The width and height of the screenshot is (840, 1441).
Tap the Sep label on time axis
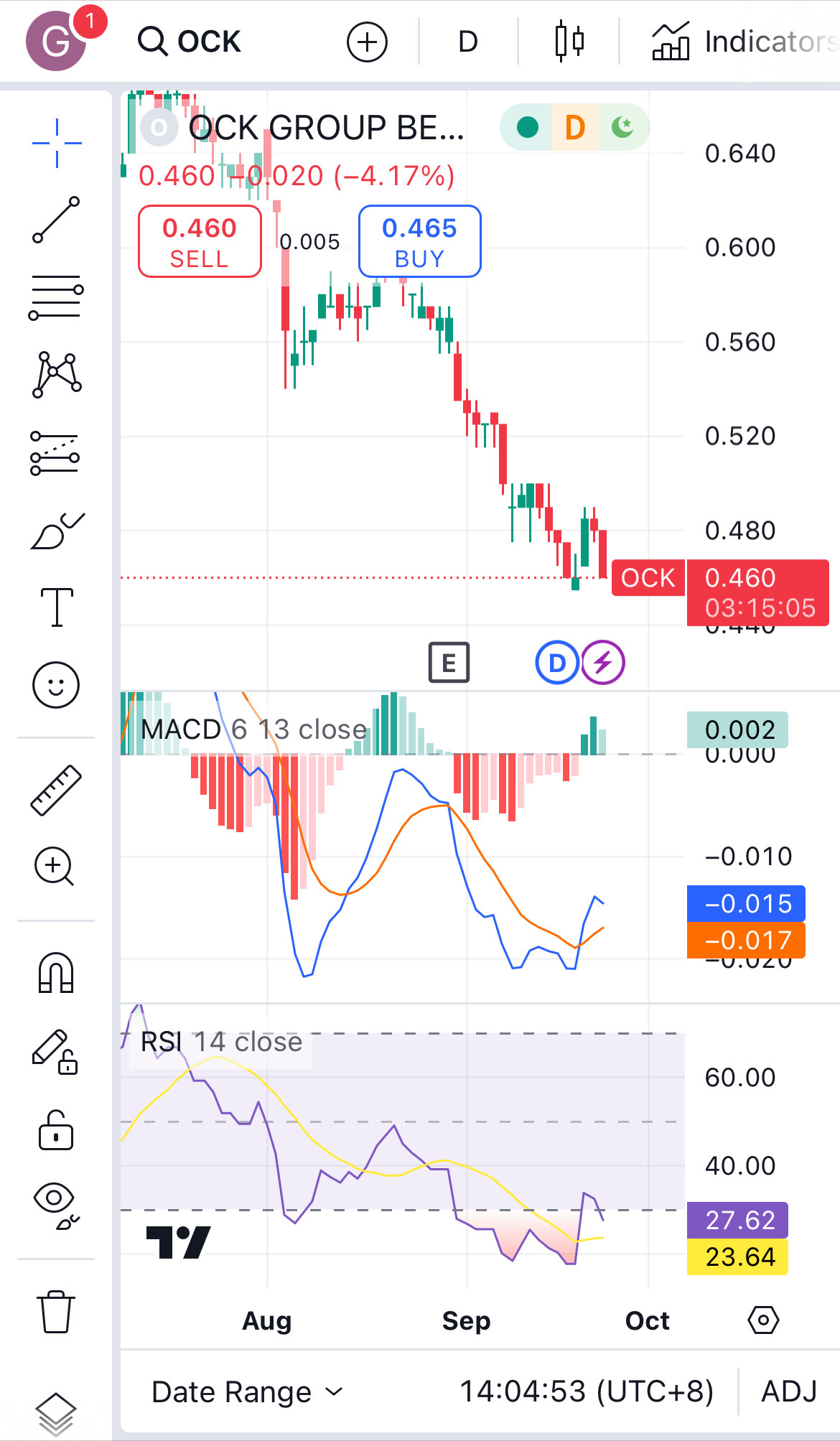[x=467, y=1320]
